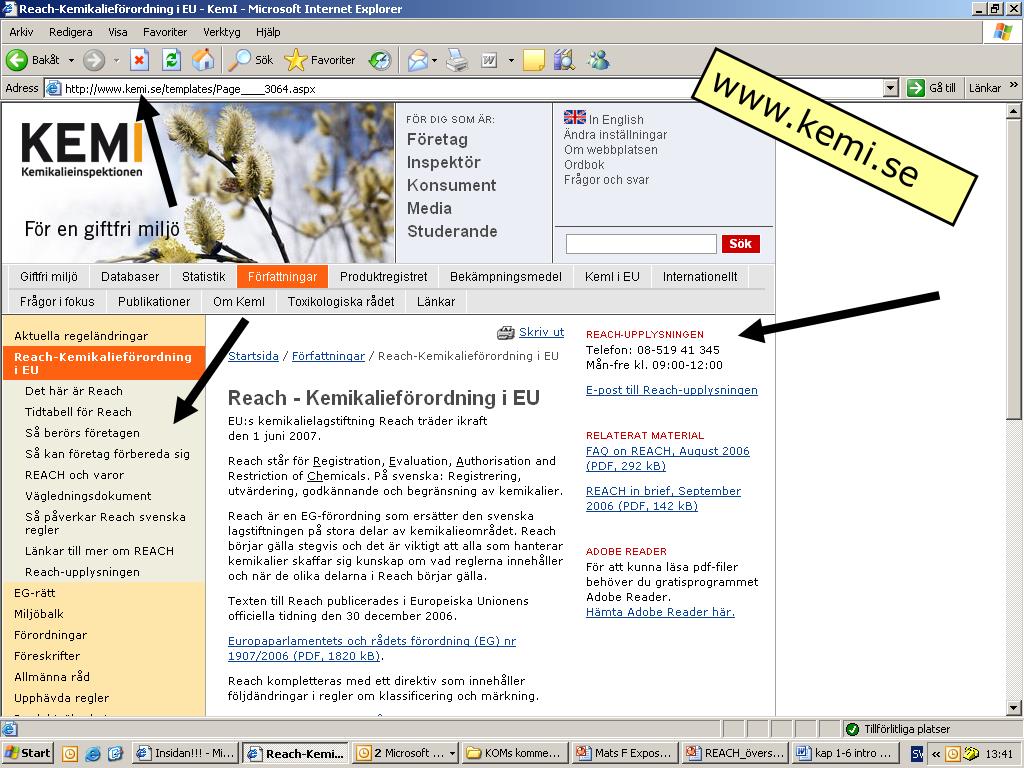Open the Favoriter menu in menu bar

coord(165,32)
